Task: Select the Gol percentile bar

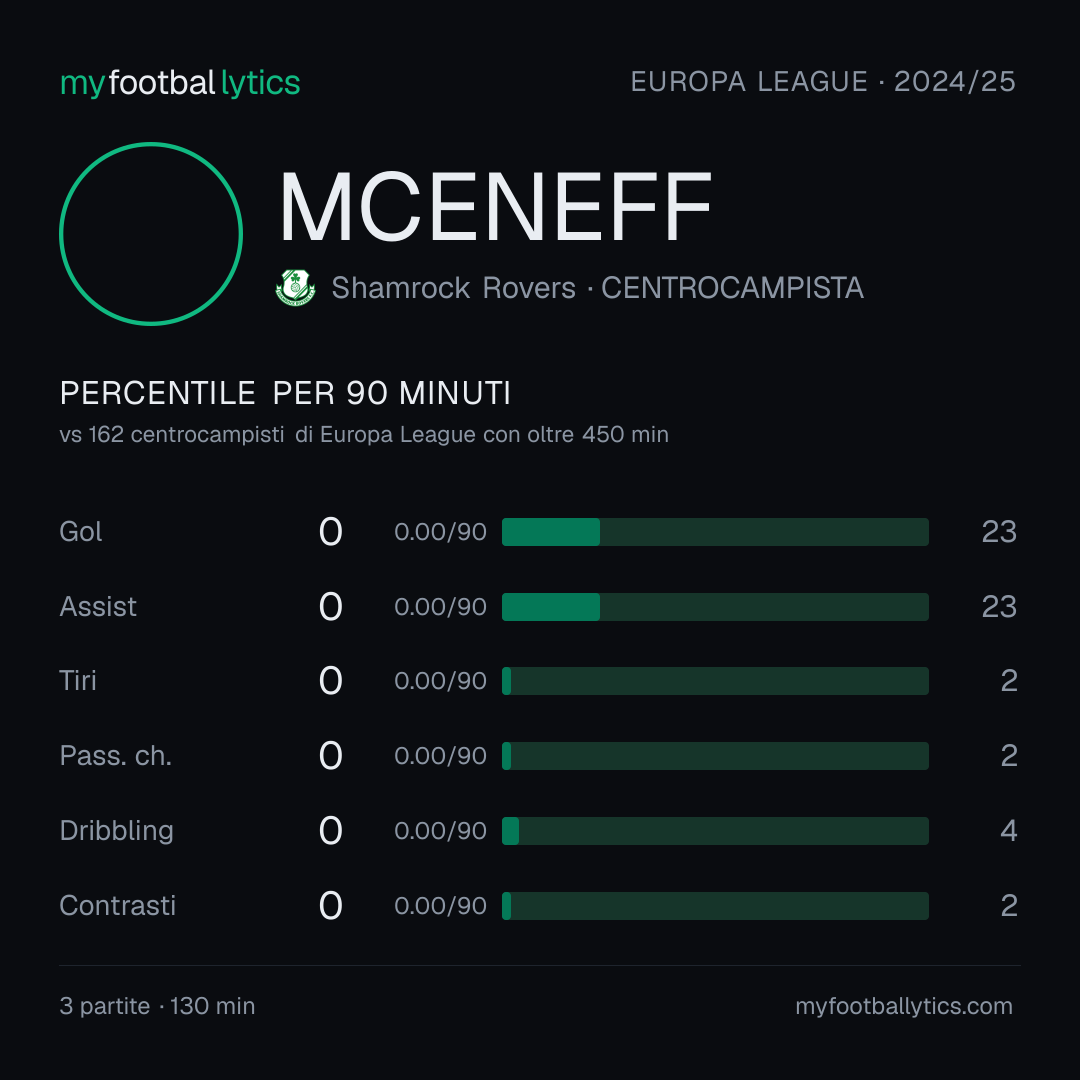Action: click(715, 532)
